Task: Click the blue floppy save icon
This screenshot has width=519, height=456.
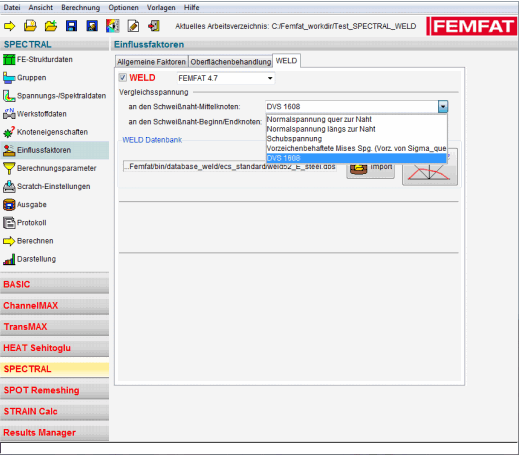Action: 71,26
